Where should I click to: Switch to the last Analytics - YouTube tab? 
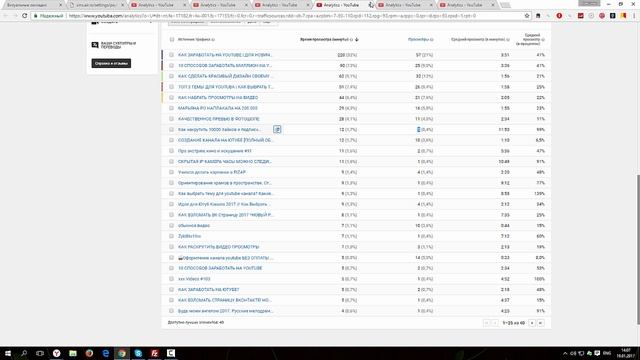tap(467, 5)
